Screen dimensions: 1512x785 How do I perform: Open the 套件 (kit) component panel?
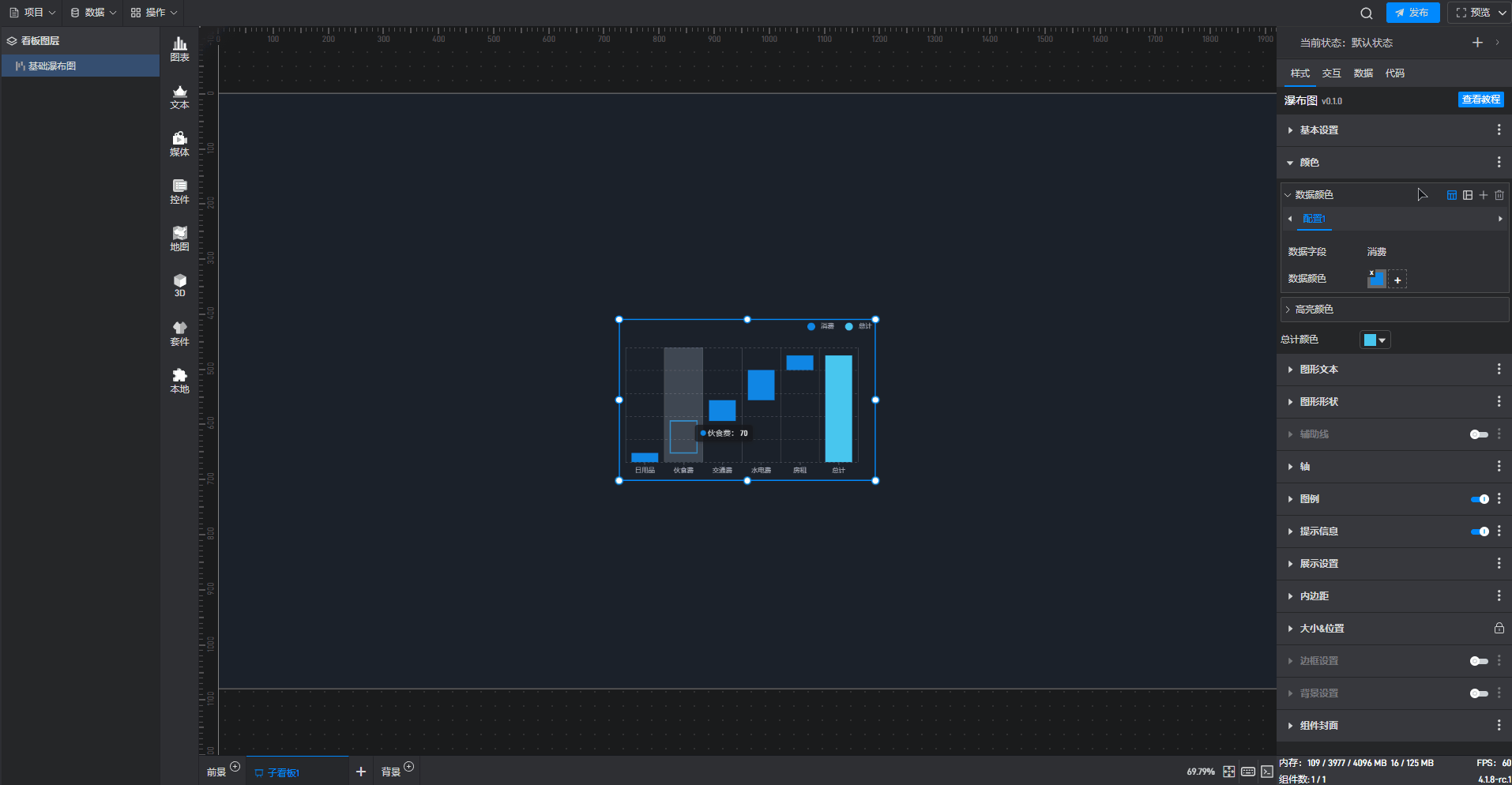pos(180,333)
